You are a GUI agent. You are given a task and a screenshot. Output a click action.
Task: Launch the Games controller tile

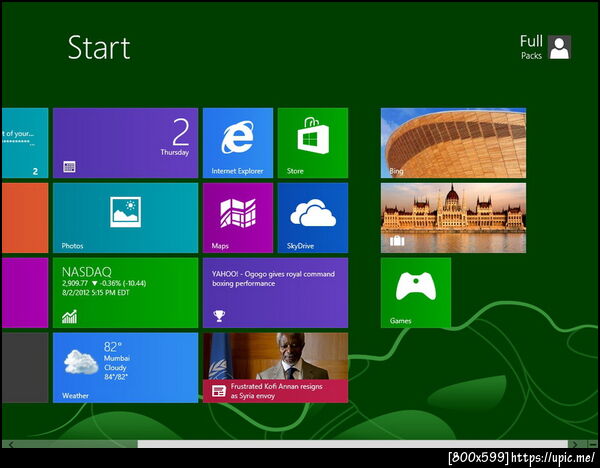click(x=416, y=293)
